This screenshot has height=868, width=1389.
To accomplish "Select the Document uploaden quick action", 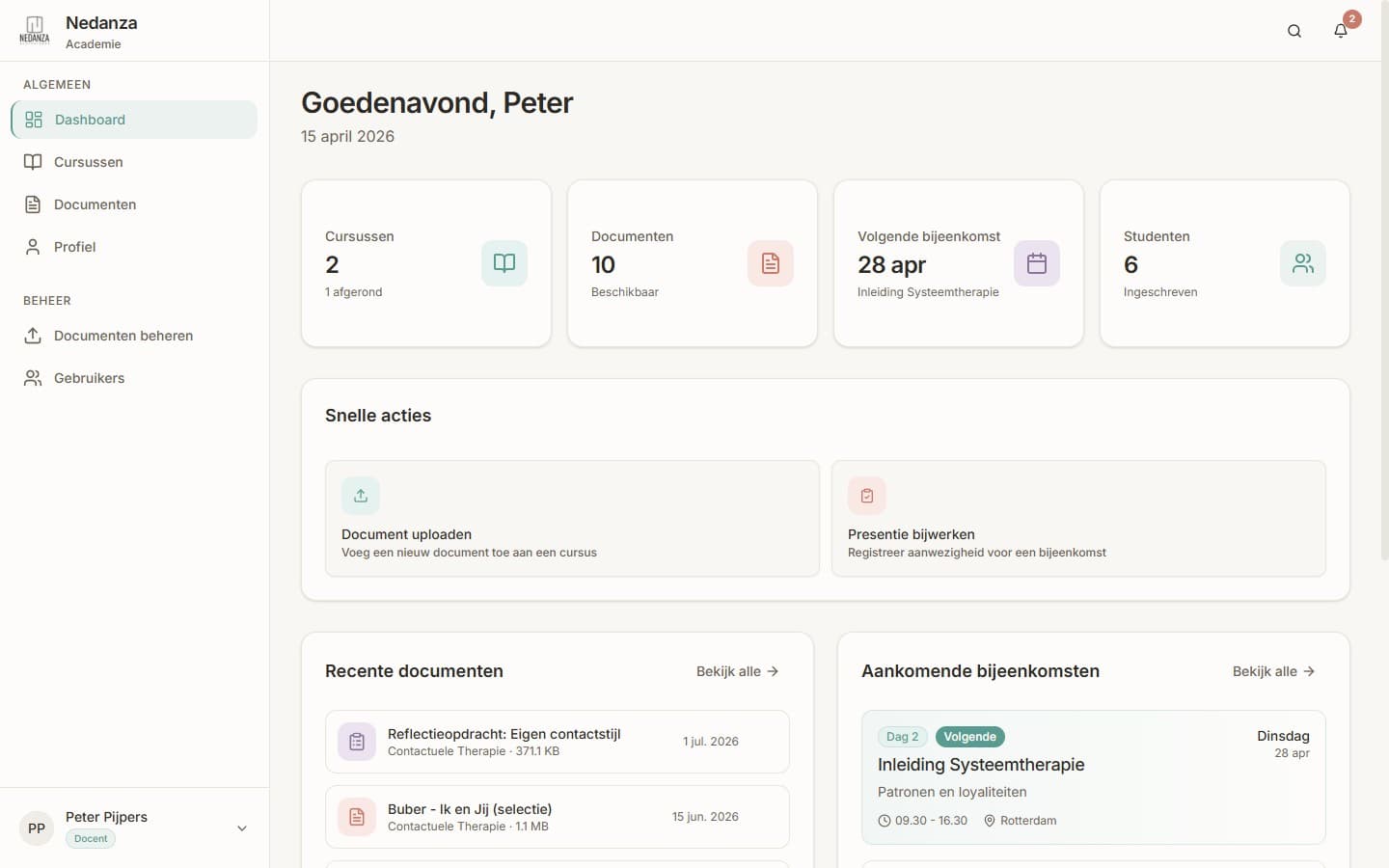I will pyautogui.click(x=572, y=519).
